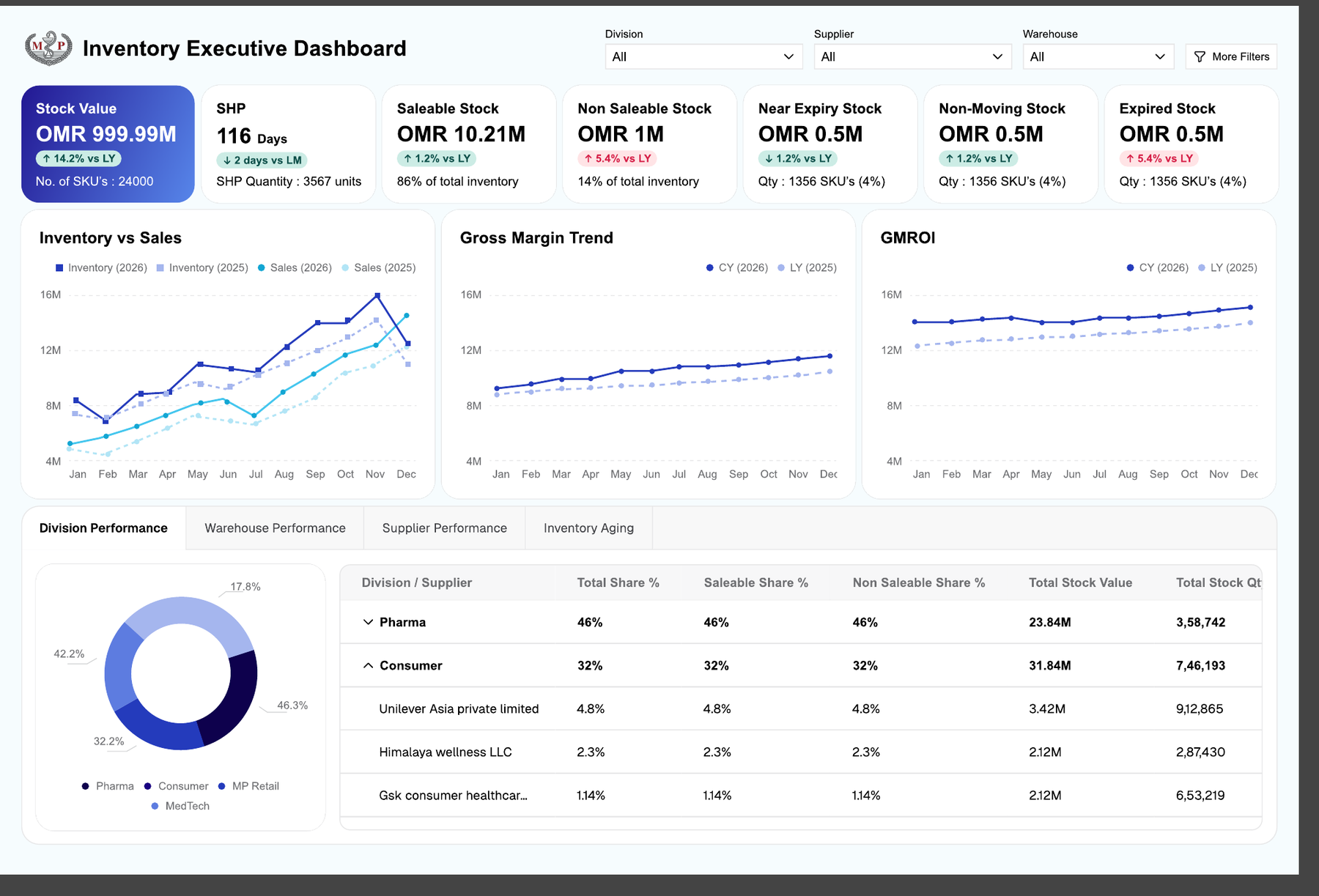Screen dimensions: 1319x896
Task: Select the Non Saleable Stock card
Action: [x=649, y=144]
